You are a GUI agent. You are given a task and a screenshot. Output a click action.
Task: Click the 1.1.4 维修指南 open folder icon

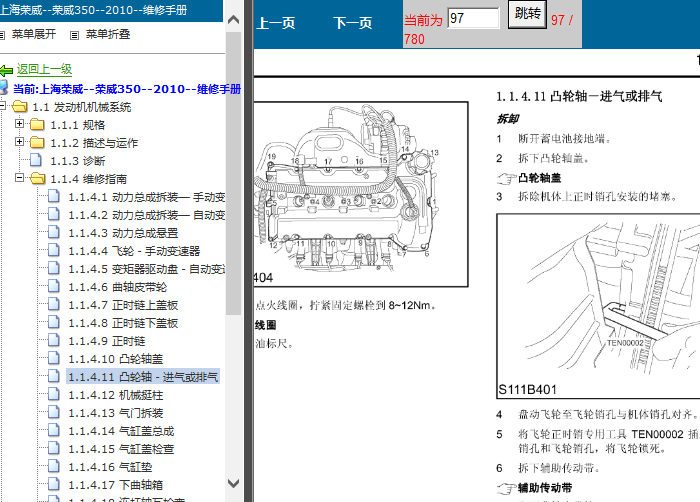[38, 178]
